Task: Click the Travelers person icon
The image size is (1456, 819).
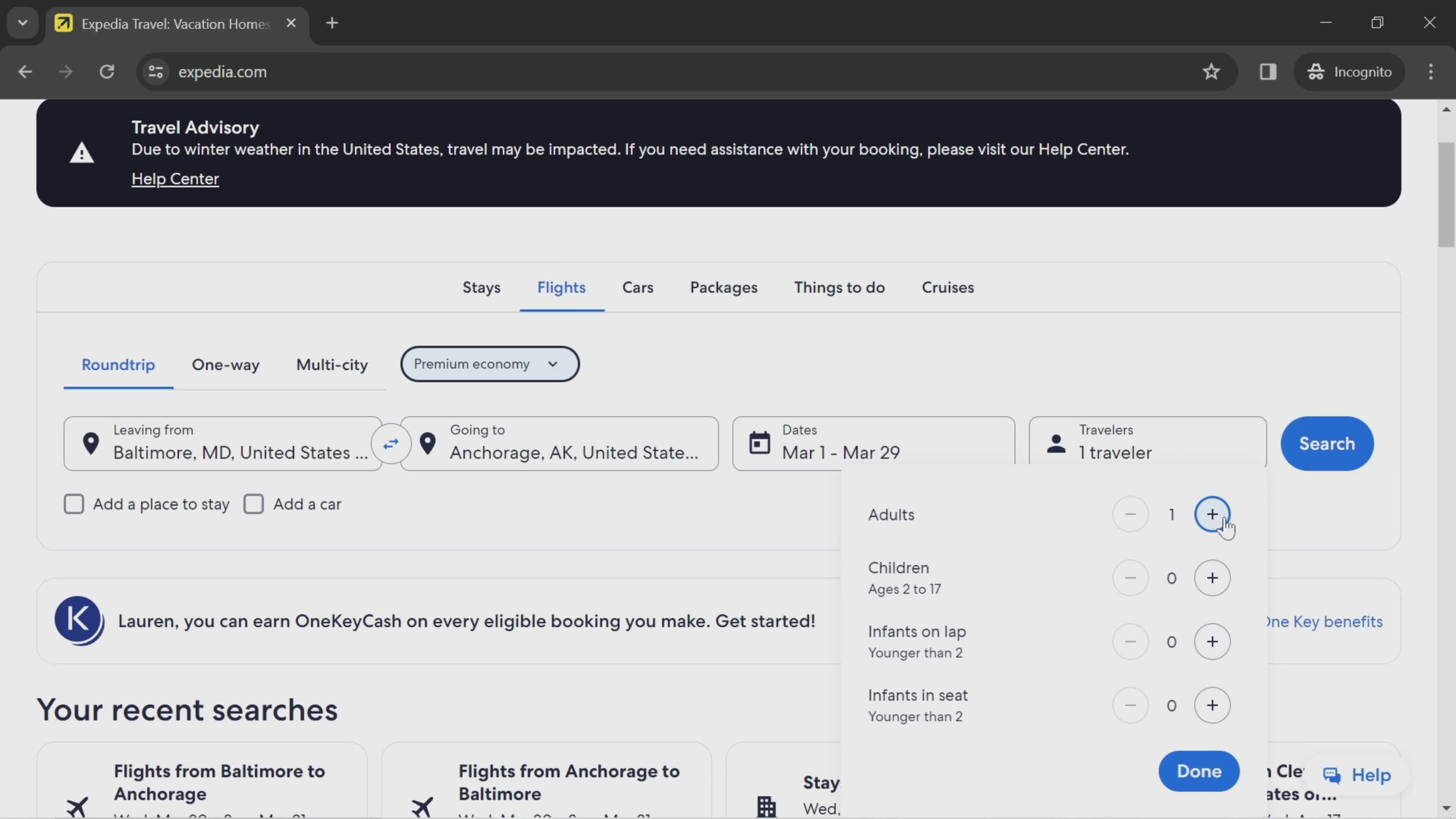Action: pos(1056,444)
